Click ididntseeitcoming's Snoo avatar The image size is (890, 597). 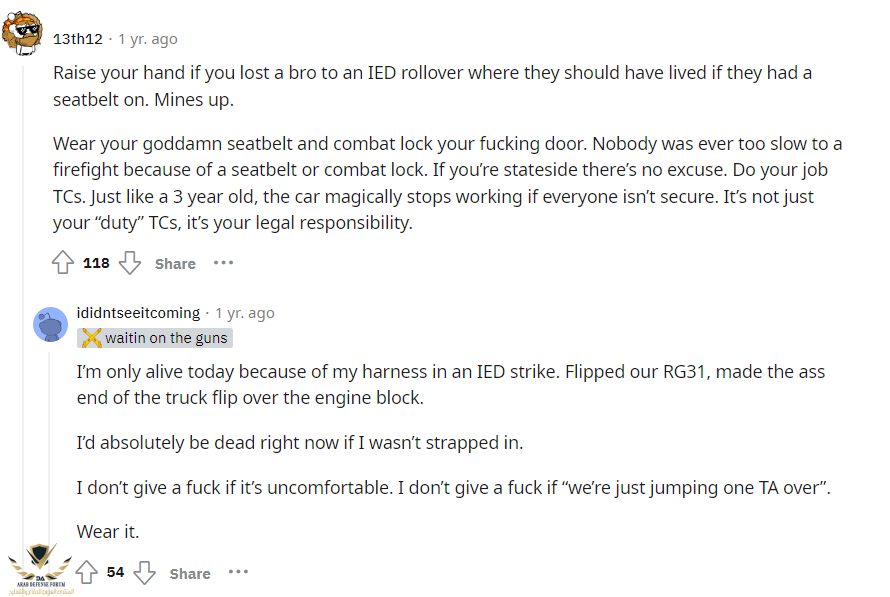pos(51,323)
